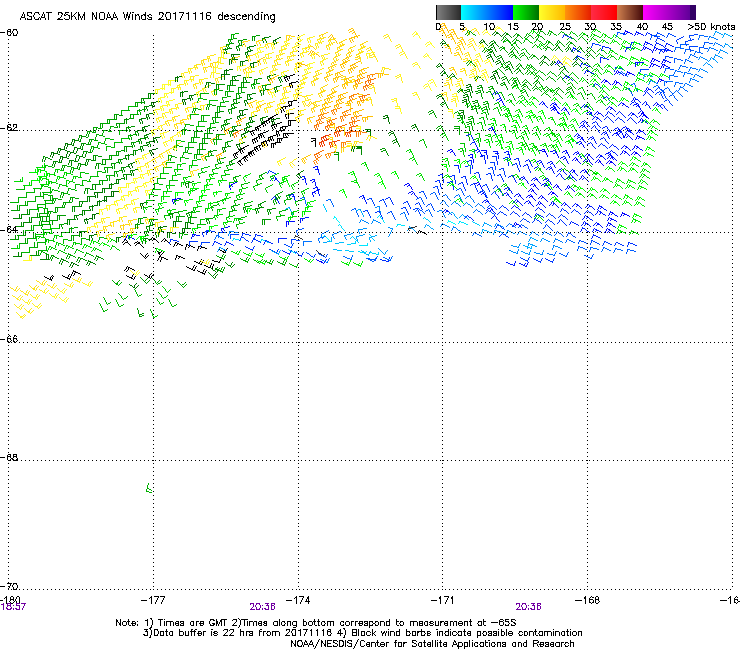Click the NOAA/NESDIS Center for Satellite Applications credit
The width and height of the screenshot is (740, 650).
point(432,644)
